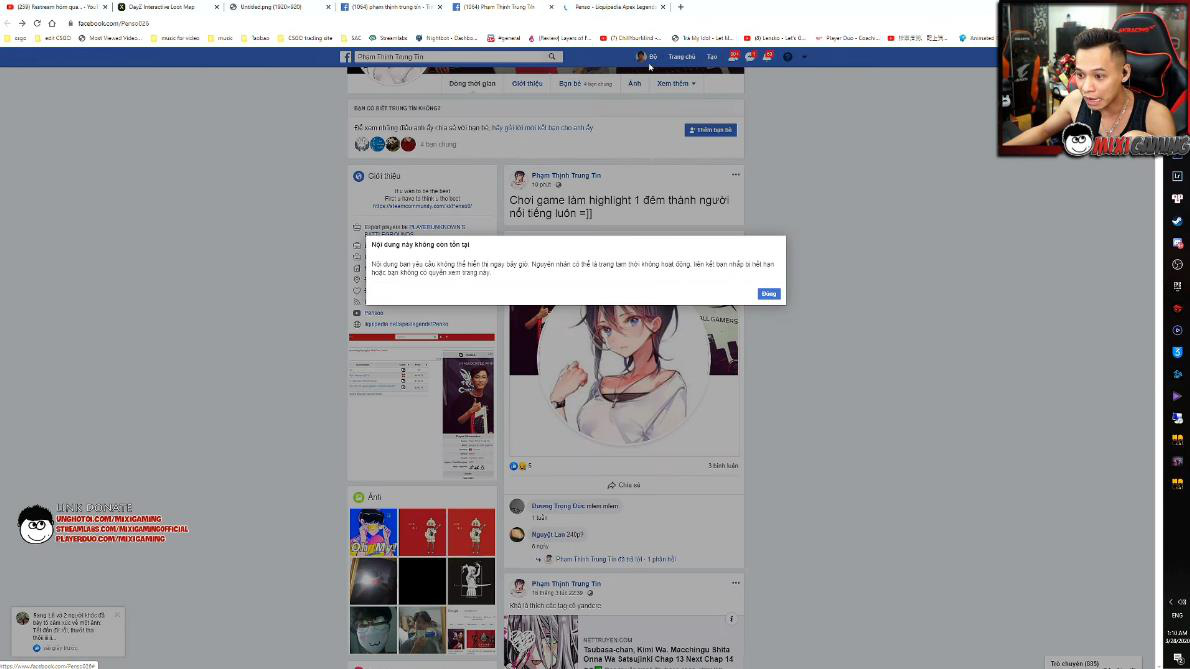Click the Facebook logo icon
The image size is (1190, 669).
[346, 57]
